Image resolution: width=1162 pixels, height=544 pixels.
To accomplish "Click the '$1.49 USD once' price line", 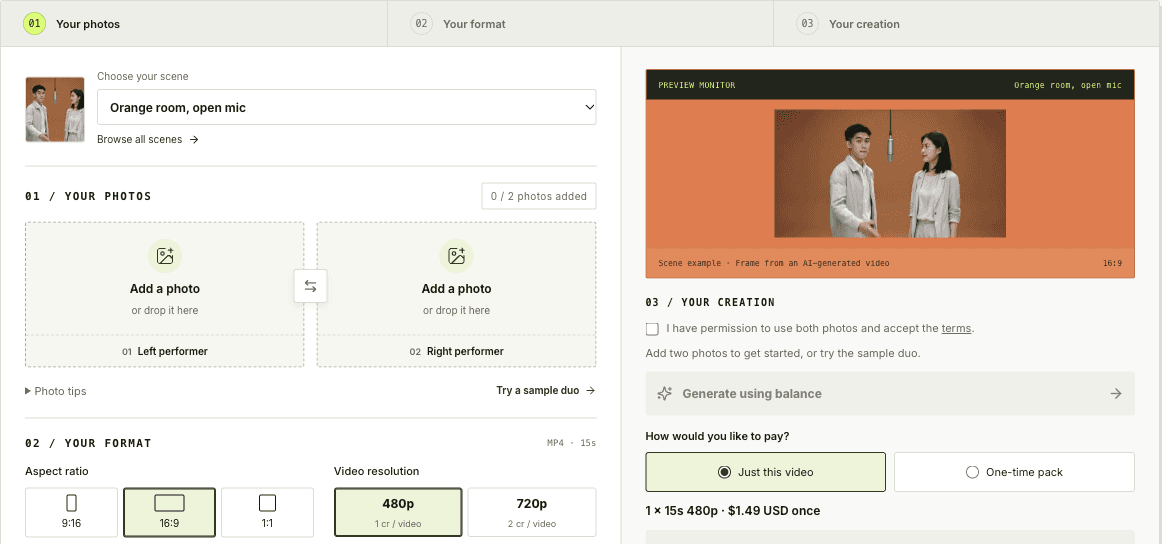I will [x=733, y=511].
